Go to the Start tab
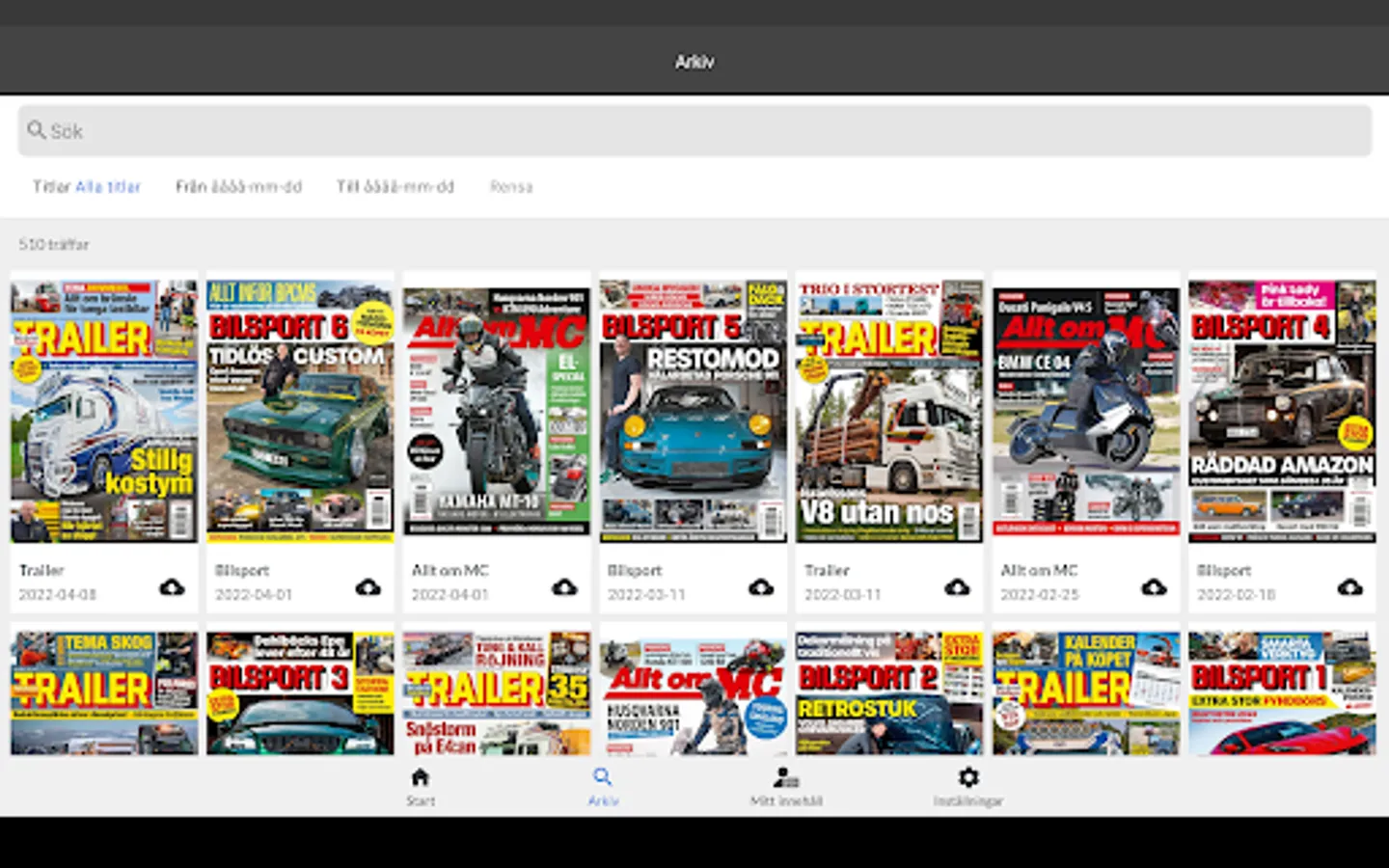1389x868 pixels. (421, 786)
